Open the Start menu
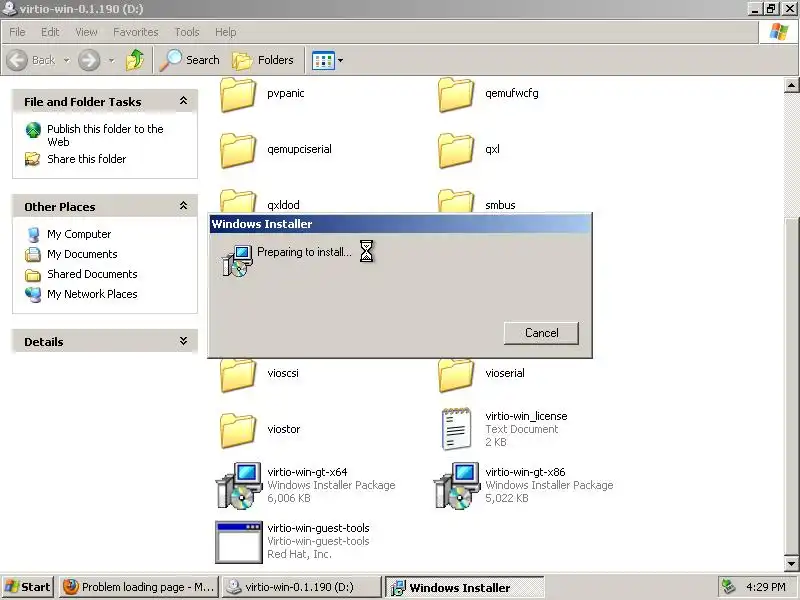The image size is (800, 600). pyautogui.click(x=28, y=587)
